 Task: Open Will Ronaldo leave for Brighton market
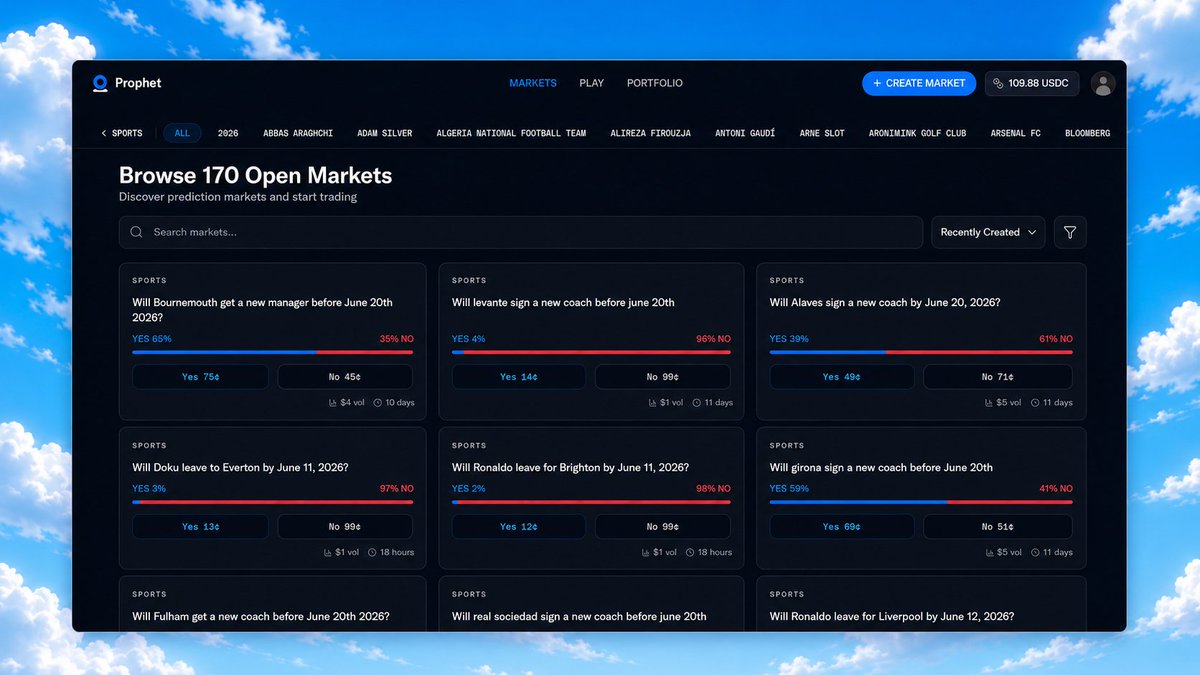pyautogui.click(x=570, y=468)
